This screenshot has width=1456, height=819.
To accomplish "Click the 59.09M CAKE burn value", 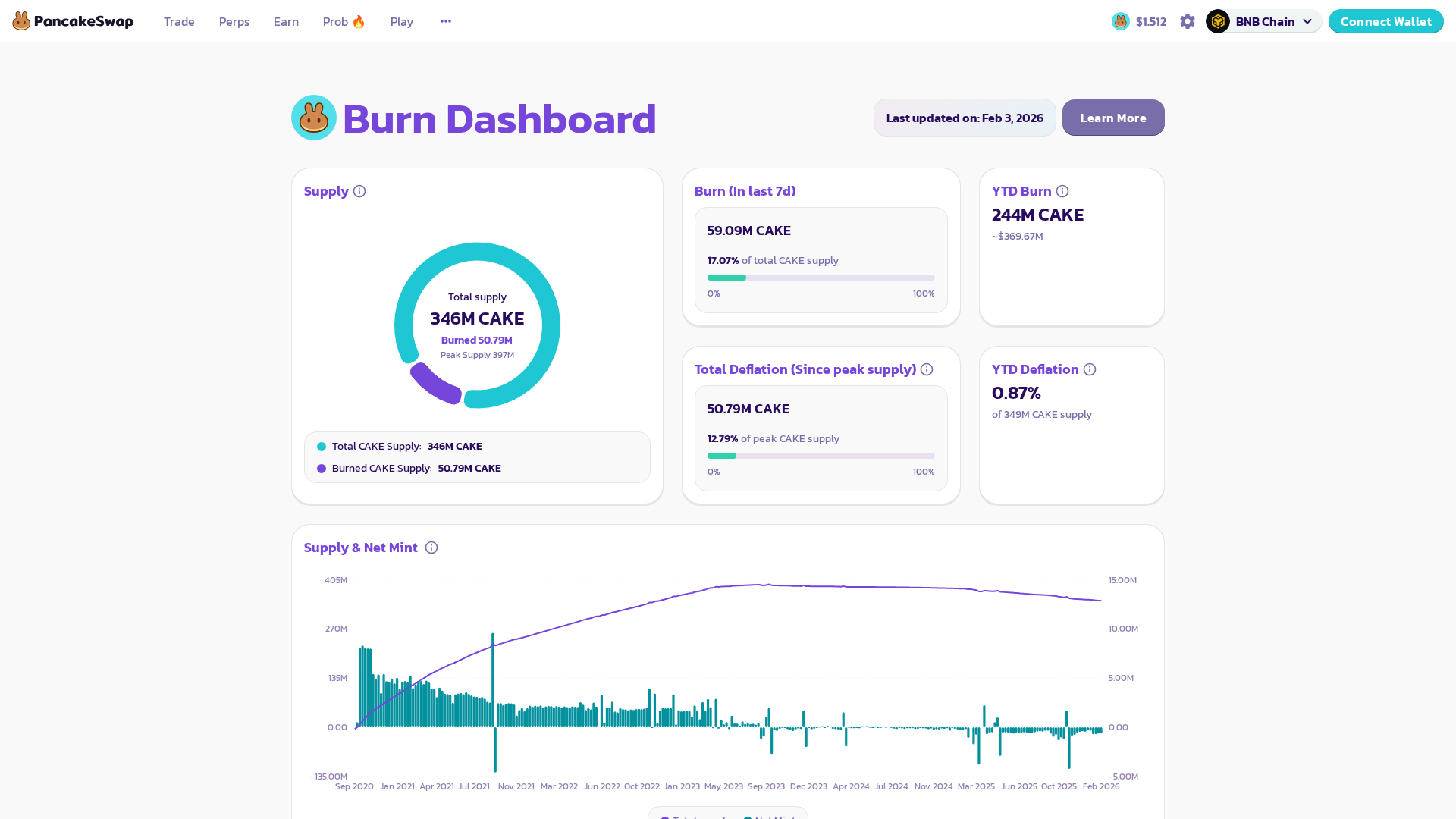I will pyautogui.click(x=749, y=231).
